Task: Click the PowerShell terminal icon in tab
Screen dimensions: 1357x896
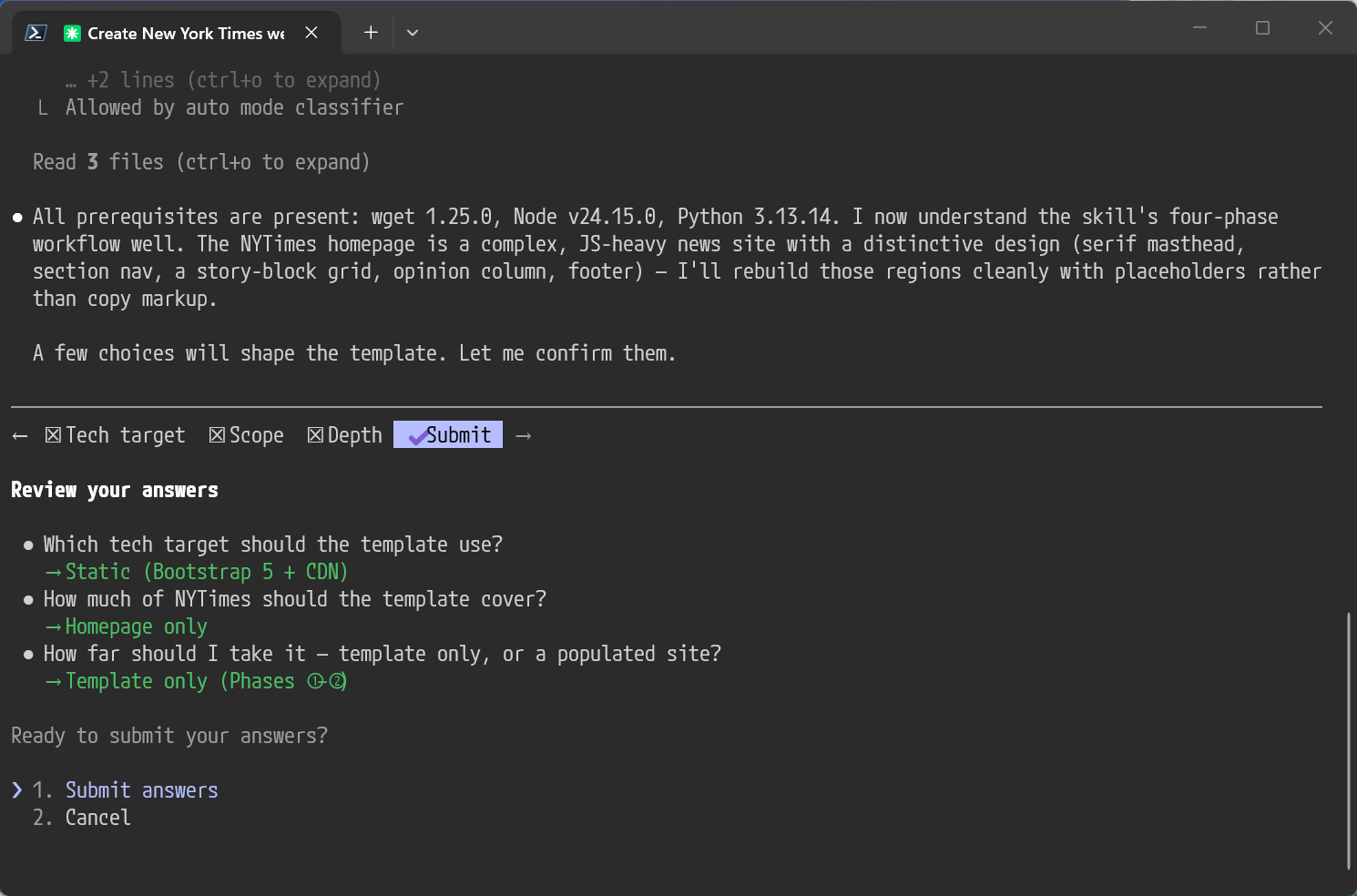Action: [x=36, y=33]
